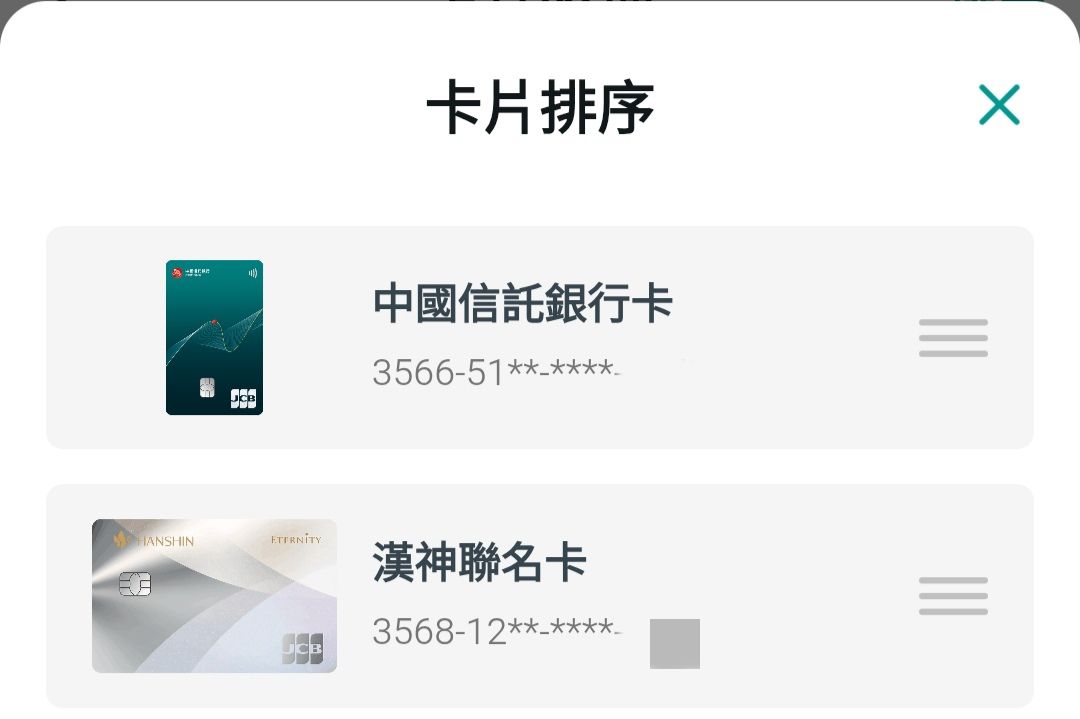1080x719 pixels.
Task: Select the green 中國信託 card thumbnail
Action: [214, 337]
